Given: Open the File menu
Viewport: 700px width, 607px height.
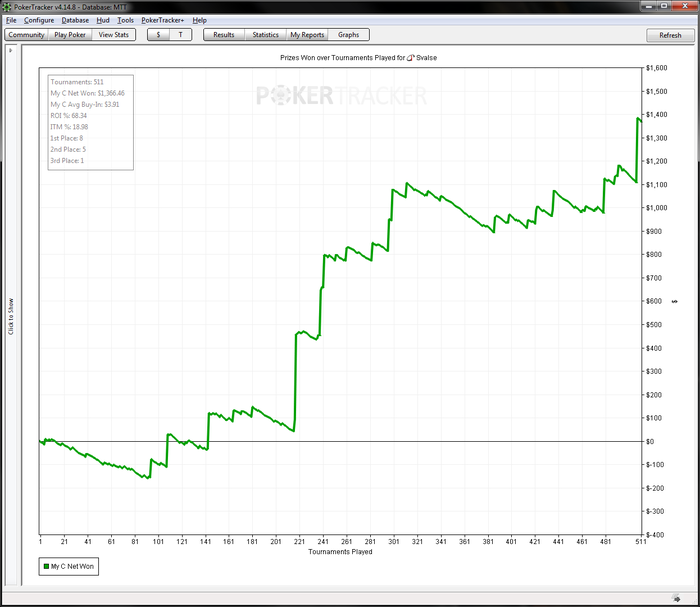Looking at the screenshot, I should coord(11,20).
